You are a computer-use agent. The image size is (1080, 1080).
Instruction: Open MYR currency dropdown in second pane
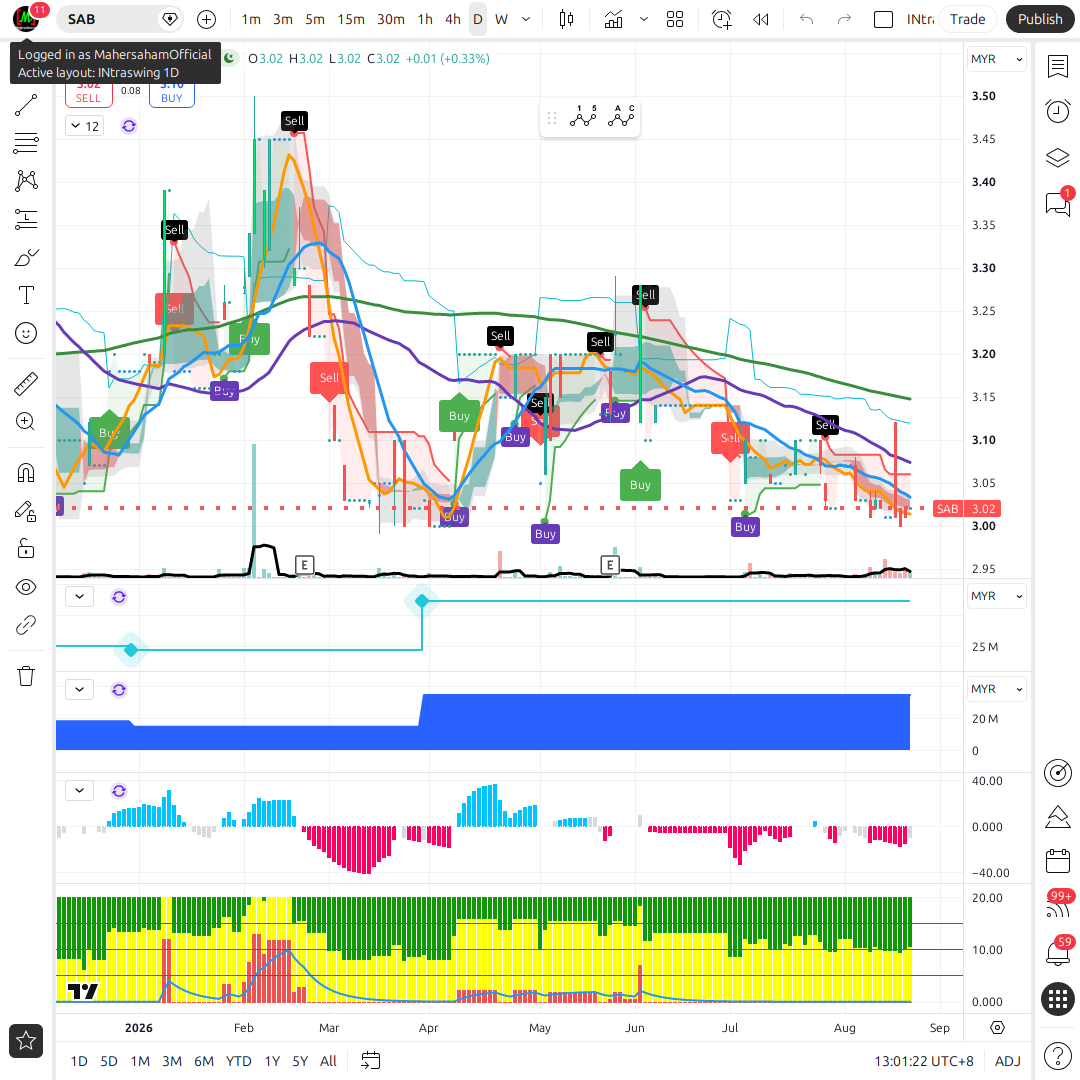997,596
